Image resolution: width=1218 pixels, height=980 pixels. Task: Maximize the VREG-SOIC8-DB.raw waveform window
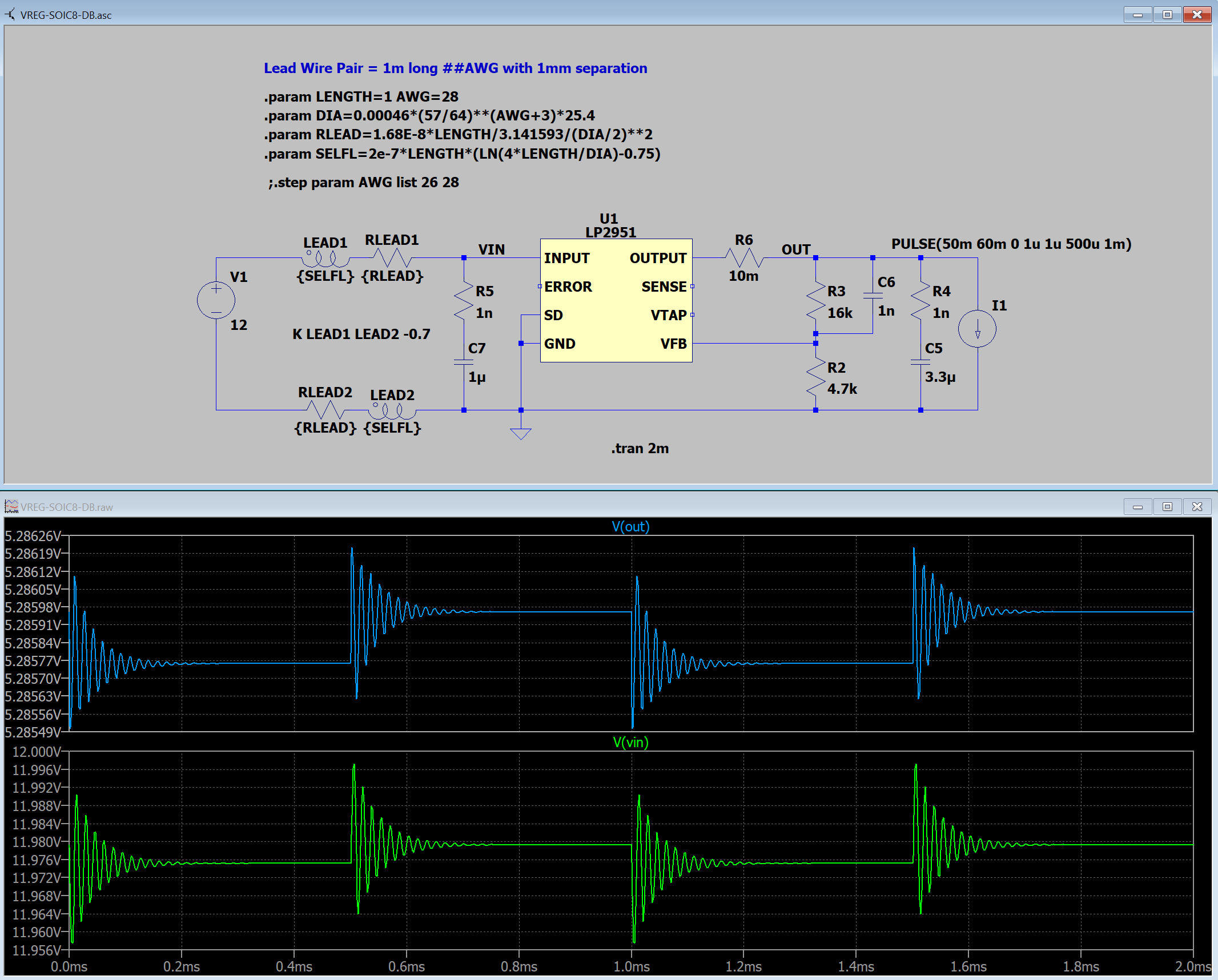coord(1167,507)
